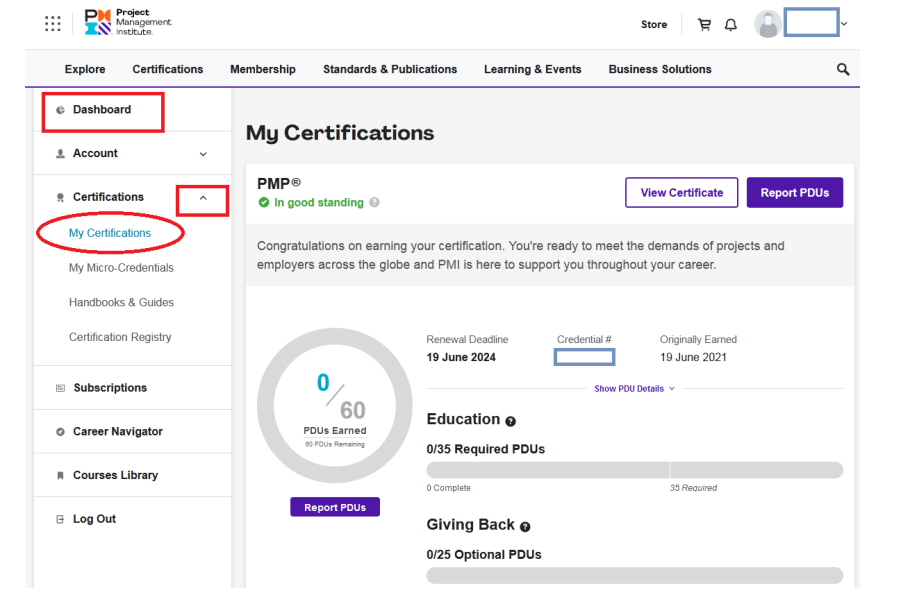Click the Education required PDUs progress bar
This screenshot has height=596, width=897.
click(634, 470)
